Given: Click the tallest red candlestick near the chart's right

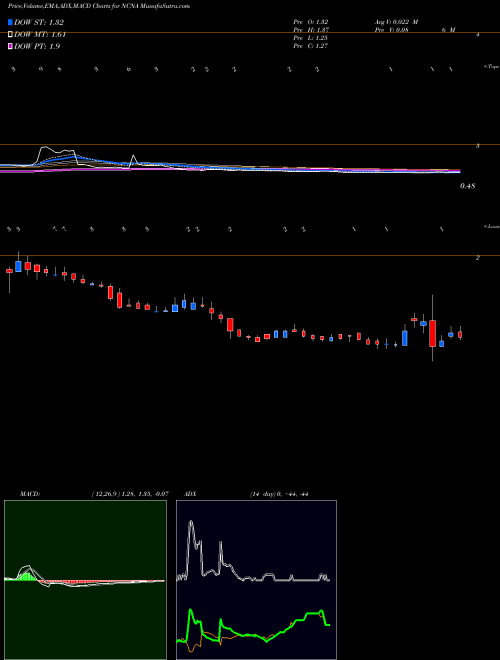Looking at the screenshot, I should [x=432, y=333].
